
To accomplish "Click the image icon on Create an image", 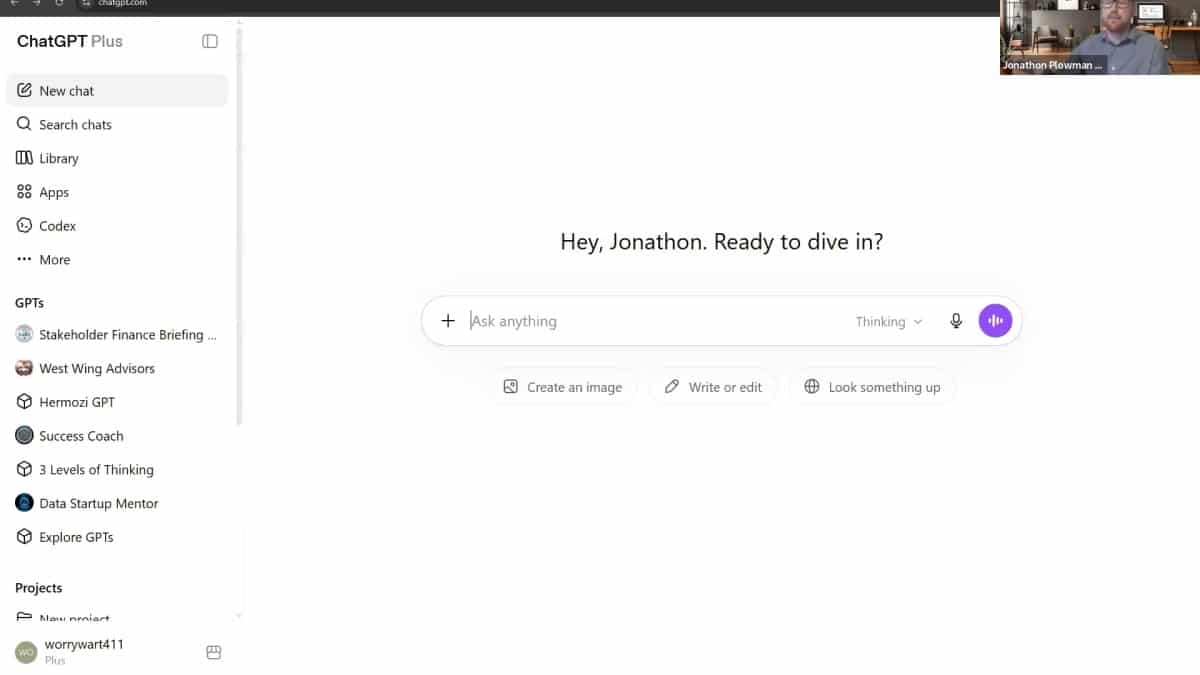I will (511, 387).
